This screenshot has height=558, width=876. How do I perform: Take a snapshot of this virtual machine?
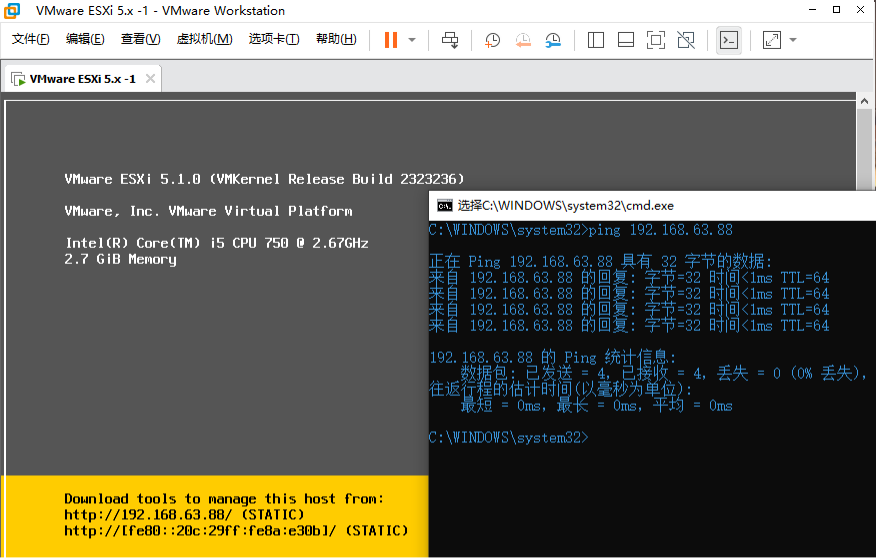point(492,40)
